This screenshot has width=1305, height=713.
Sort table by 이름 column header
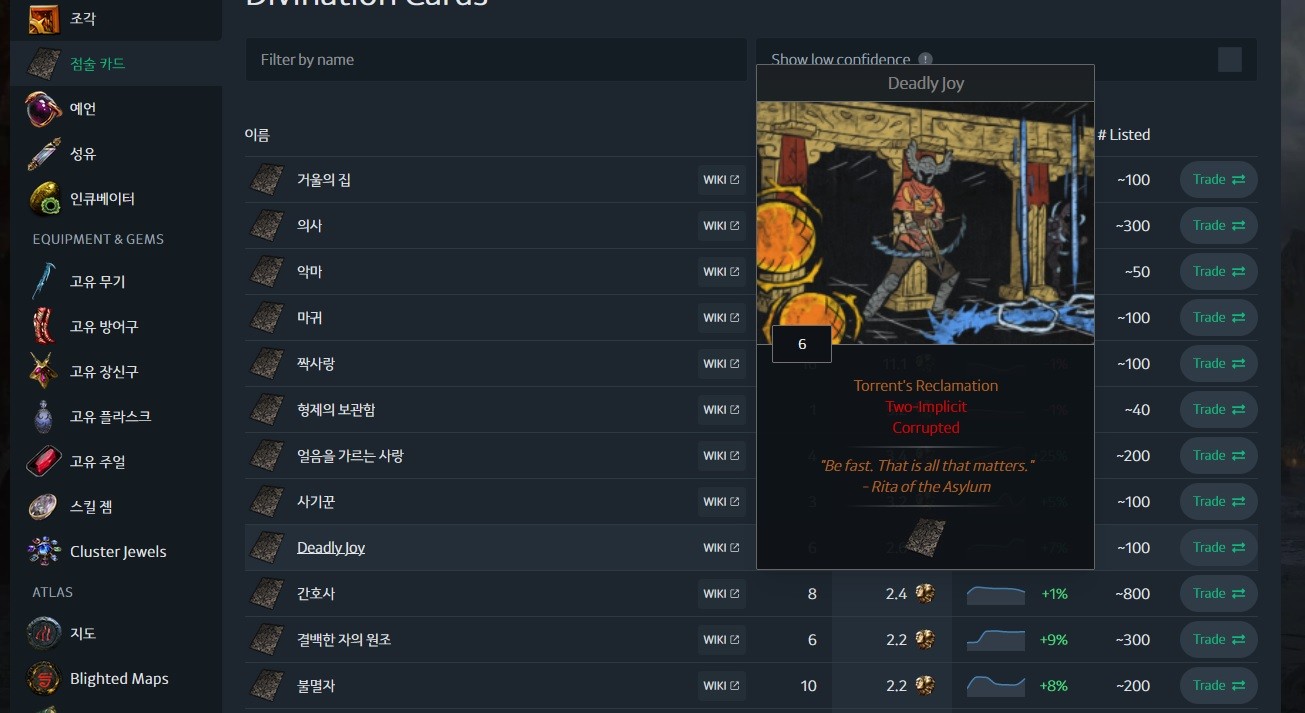pos(257,135)
